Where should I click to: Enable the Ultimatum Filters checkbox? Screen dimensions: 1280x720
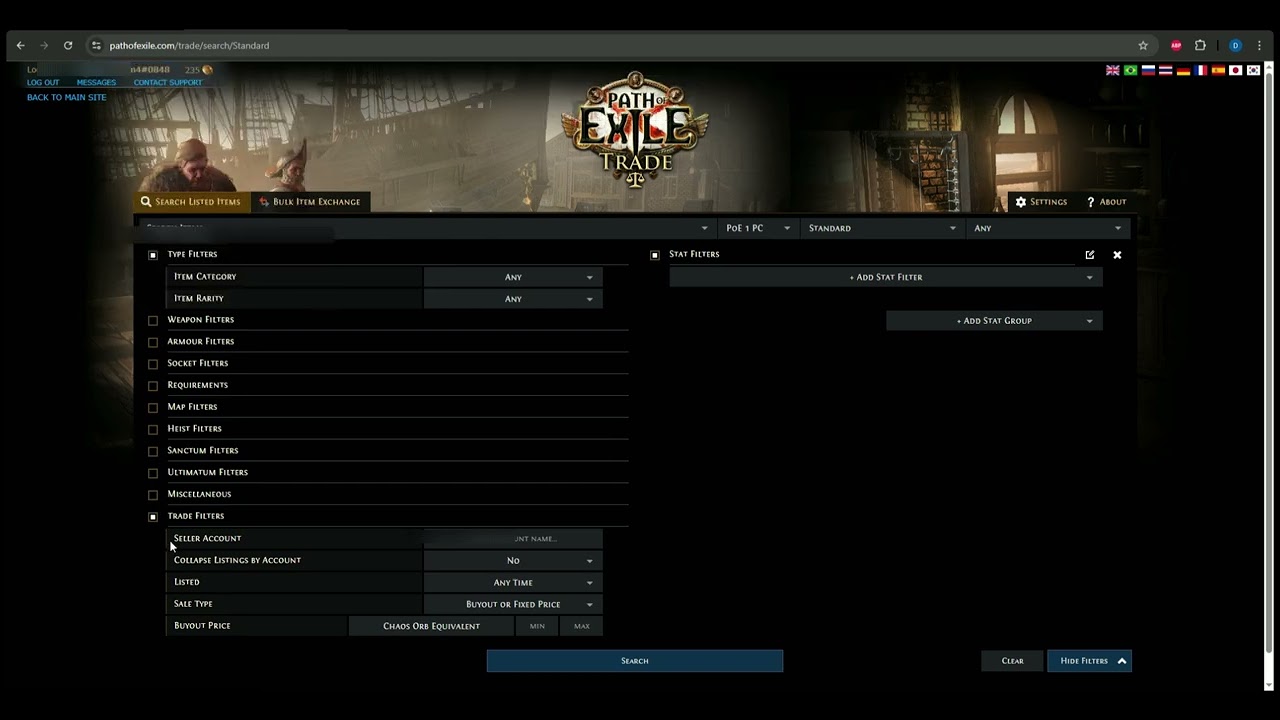(x=153, y=473)
